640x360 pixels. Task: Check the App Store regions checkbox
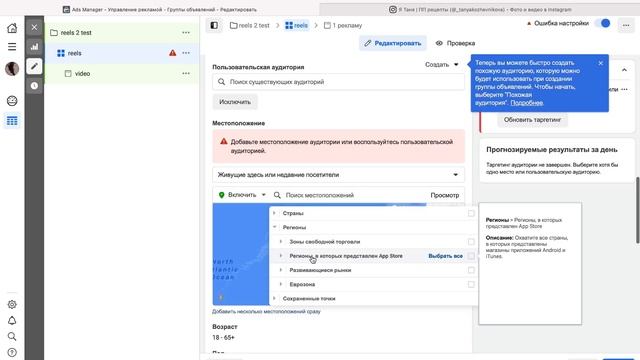[x=471, y=256]
